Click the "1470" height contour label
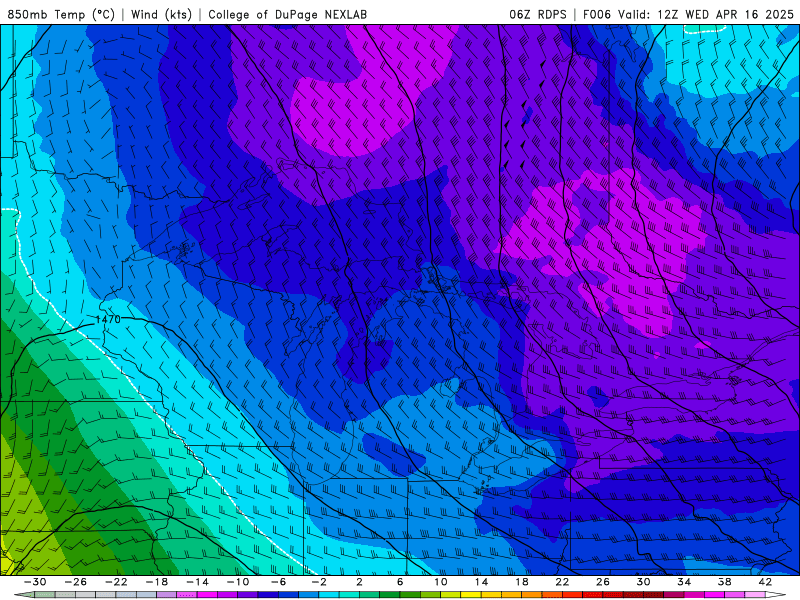The width and height of the screenshot is (800, 600). point(108,319)
